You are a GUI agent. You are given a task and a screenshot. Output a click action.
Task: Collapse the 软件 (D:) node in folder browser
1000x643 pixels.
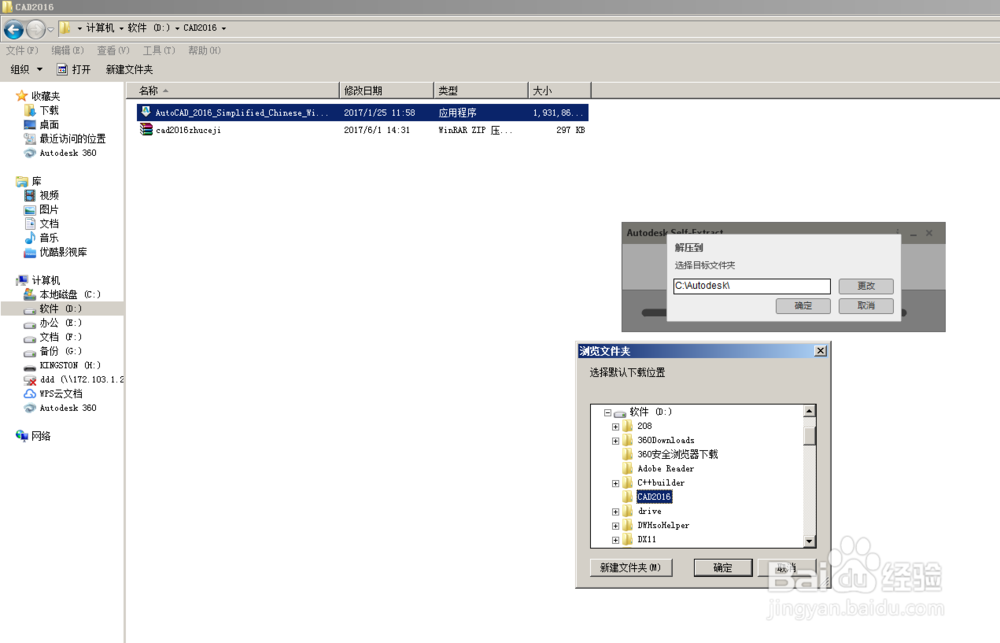tap(608, 413)
